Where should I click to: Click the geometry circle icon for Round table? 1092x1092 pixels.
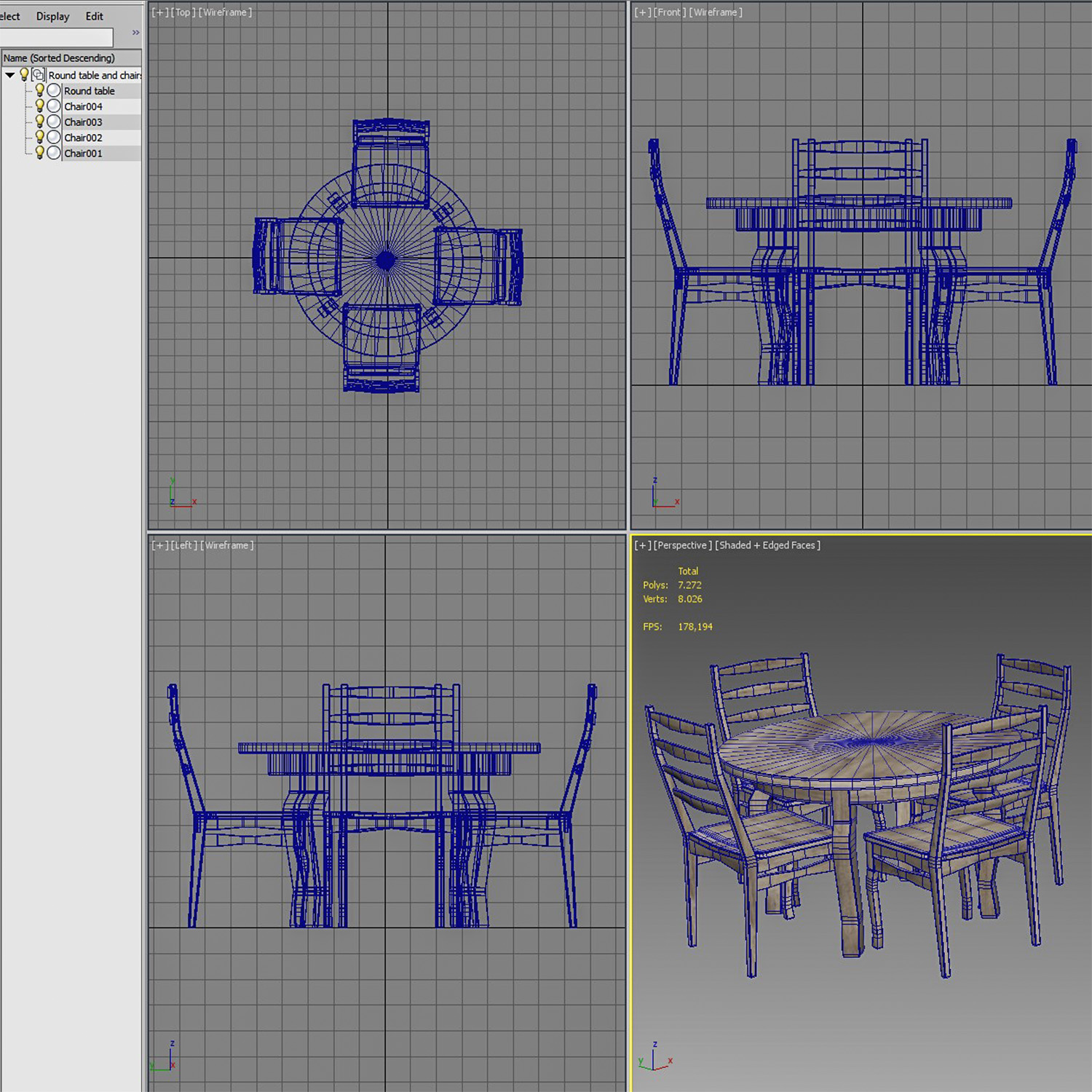54,91
